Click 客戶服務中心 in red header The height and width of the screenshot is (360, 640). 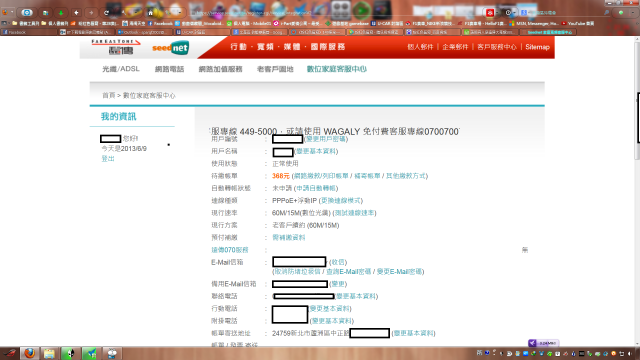(x=497, y=47)
